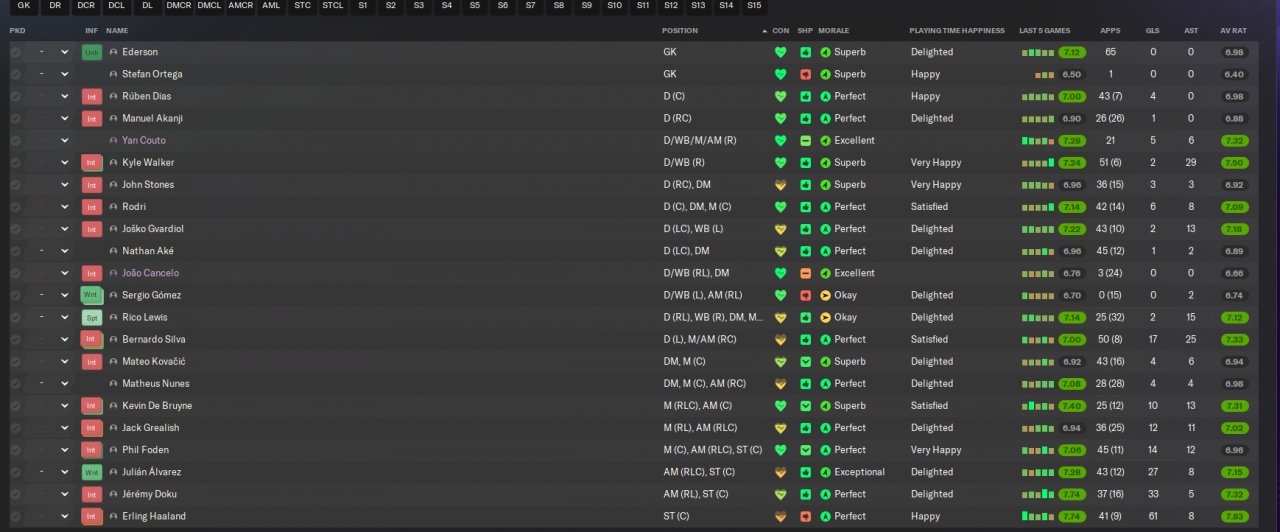Click Erling Haaland's 7.83 average rating pill
The width and height of the screenshot is (1280, 532).
pos(1234,516)
